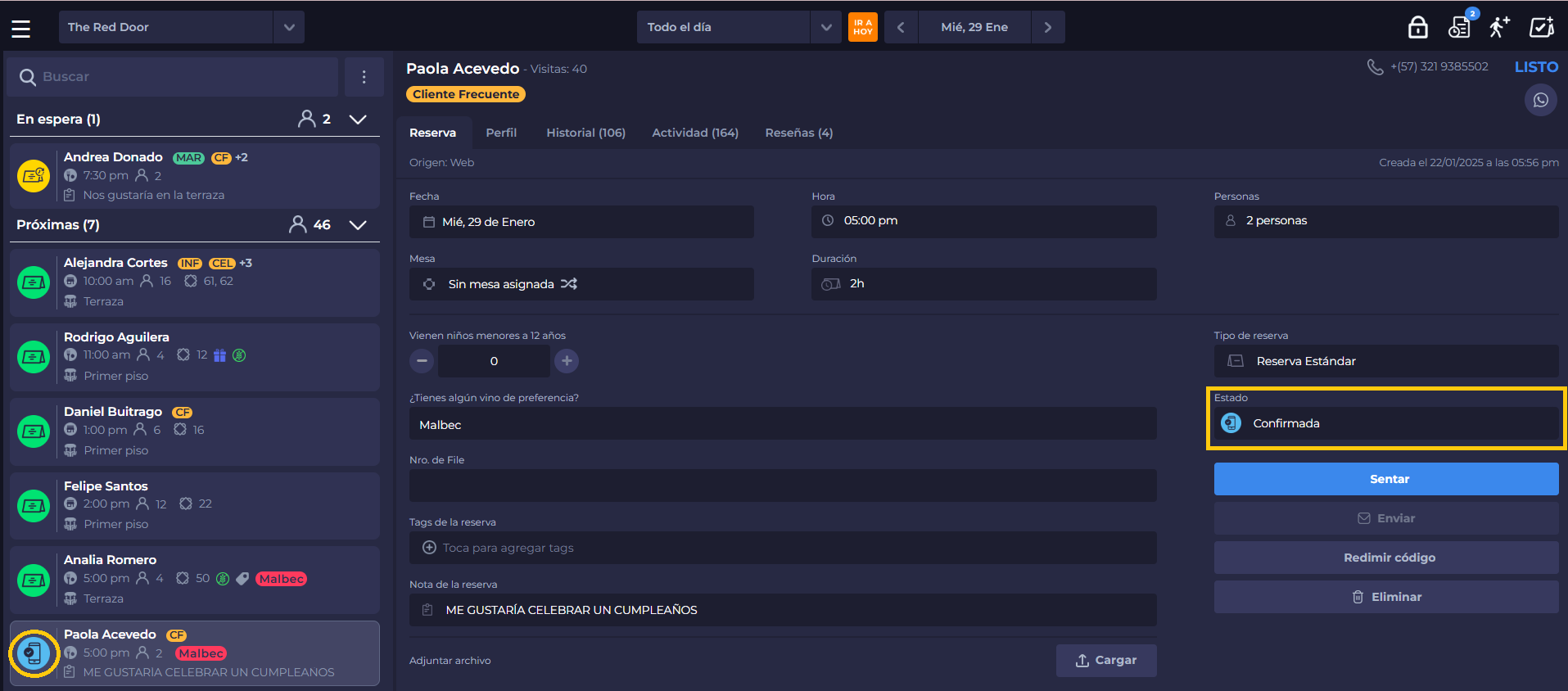Click Andrea Donado's yellow status icon
Viewport: 1568px width, 691px height.
click(34, 175)
